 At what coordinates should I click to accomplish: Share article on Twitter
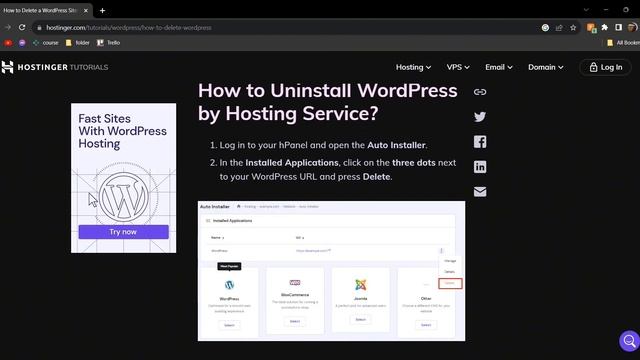point(480,117)
